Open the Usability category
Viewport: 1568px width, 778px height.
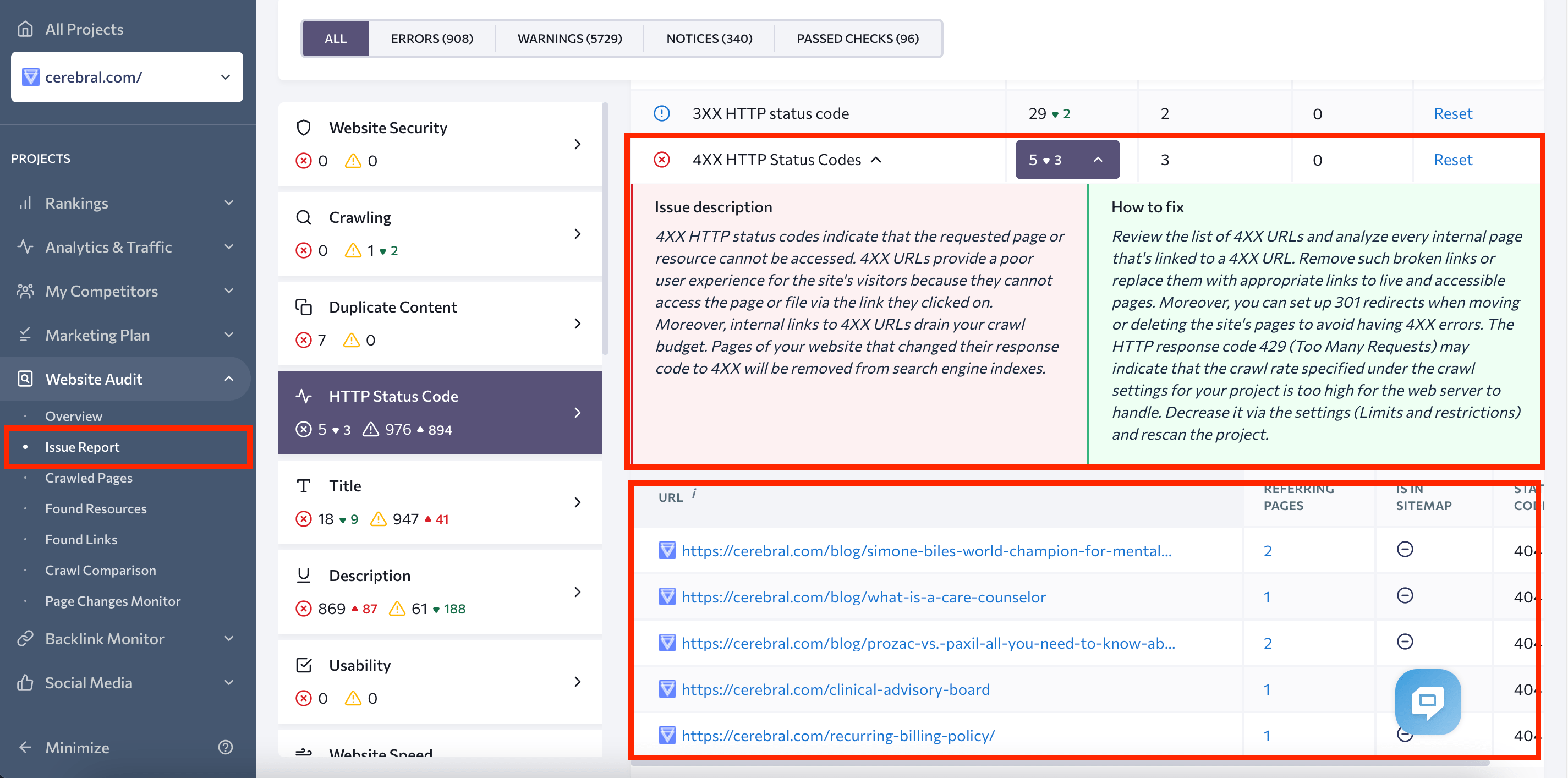pos(440,681)
